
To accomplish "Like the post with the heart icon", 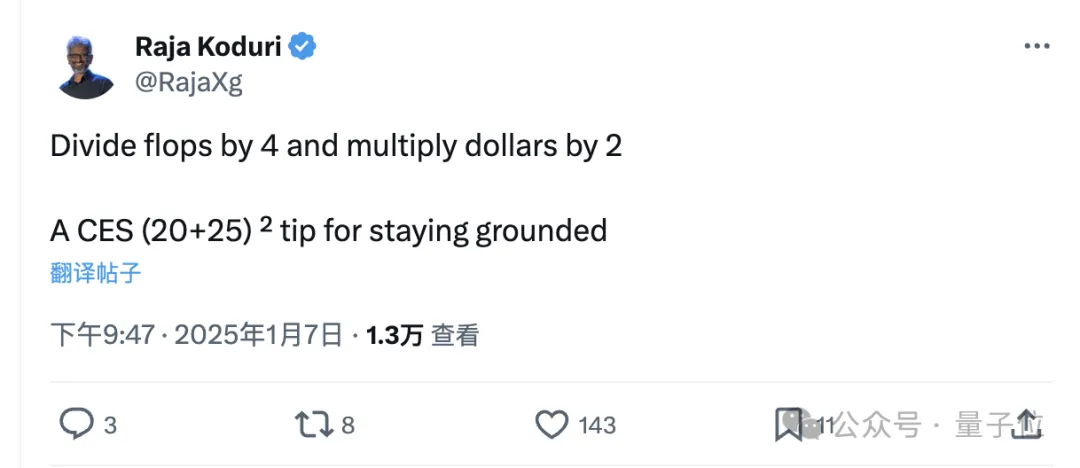I will 551,425.
